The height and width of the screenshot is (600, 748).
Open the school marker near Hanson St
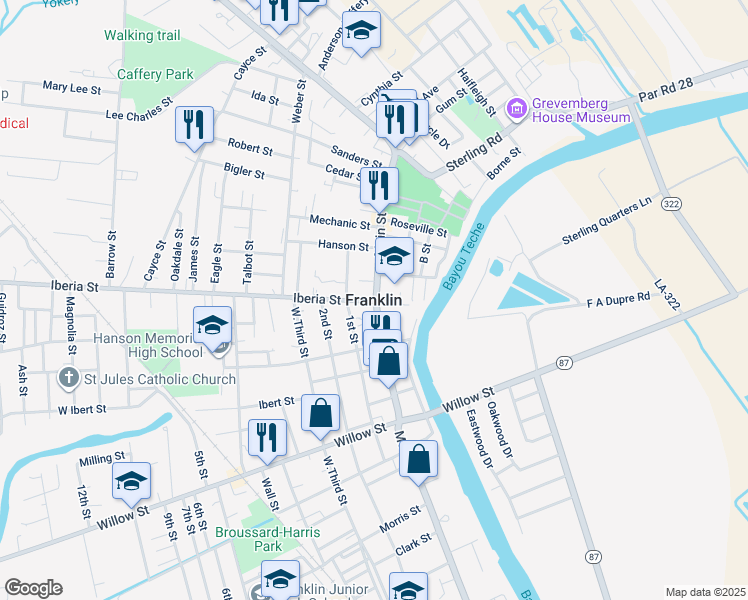coord(394,259)
